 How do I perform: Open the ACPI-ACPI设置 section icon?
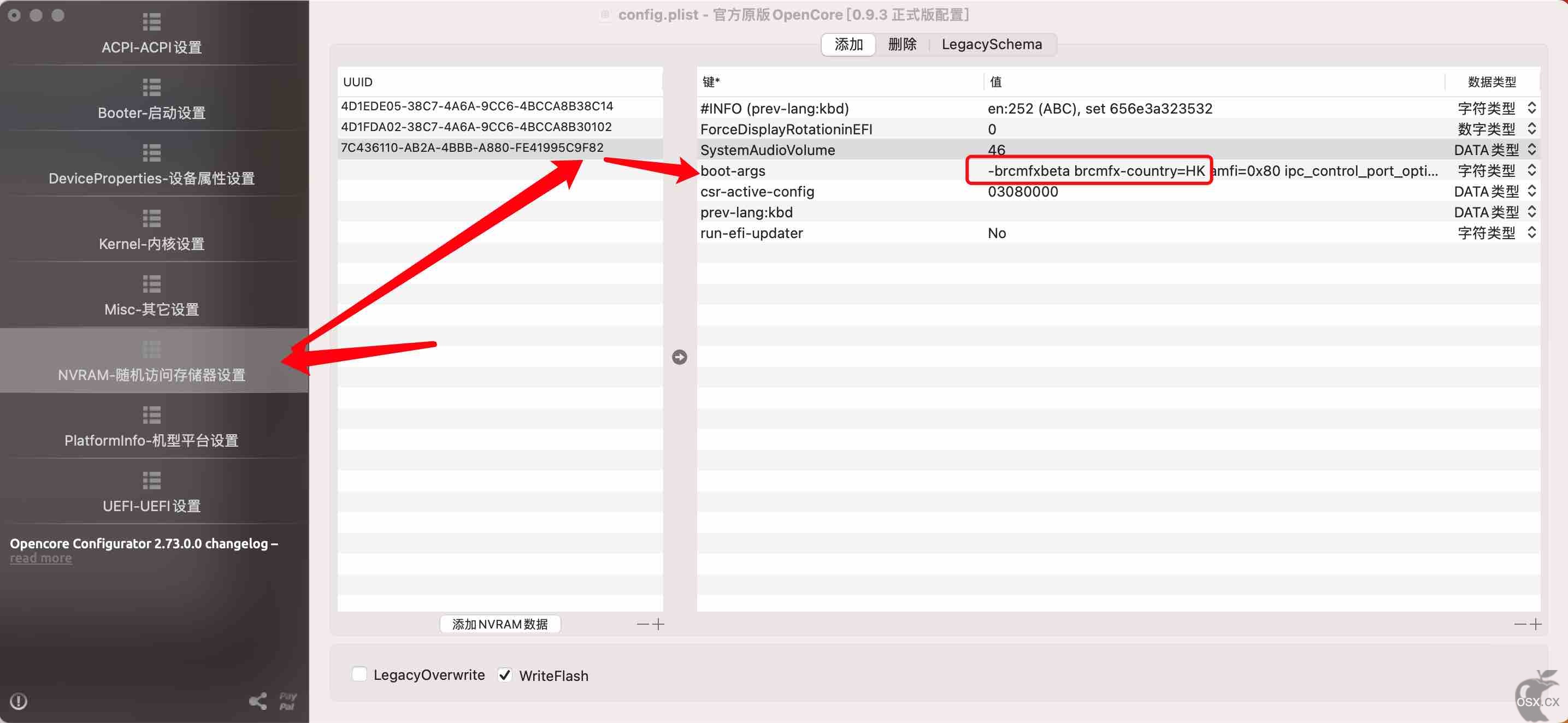point(151,22)
